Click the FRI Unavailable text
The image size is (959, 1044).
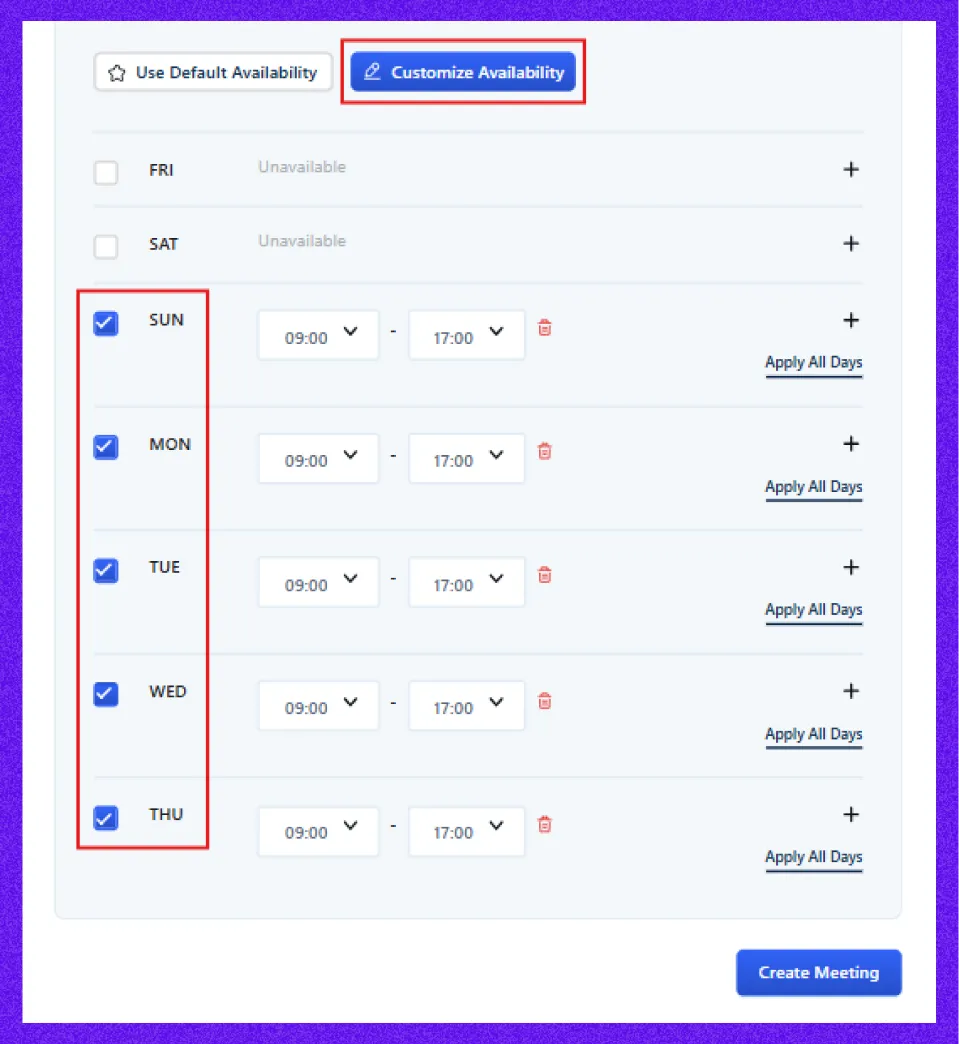point(302,167)
